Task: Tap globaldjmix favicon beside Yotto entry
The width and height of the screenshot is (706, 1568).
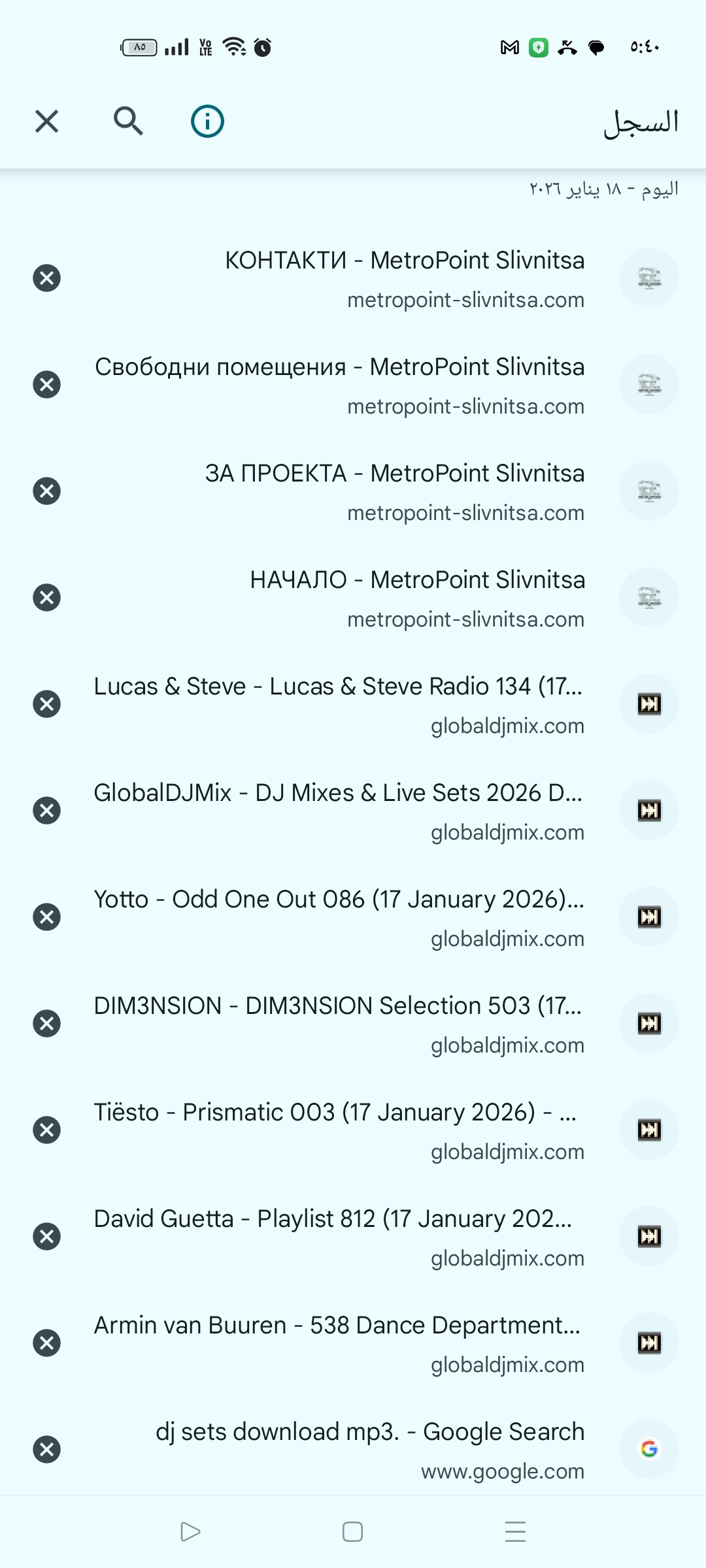Action: click(x=649, y=917)
